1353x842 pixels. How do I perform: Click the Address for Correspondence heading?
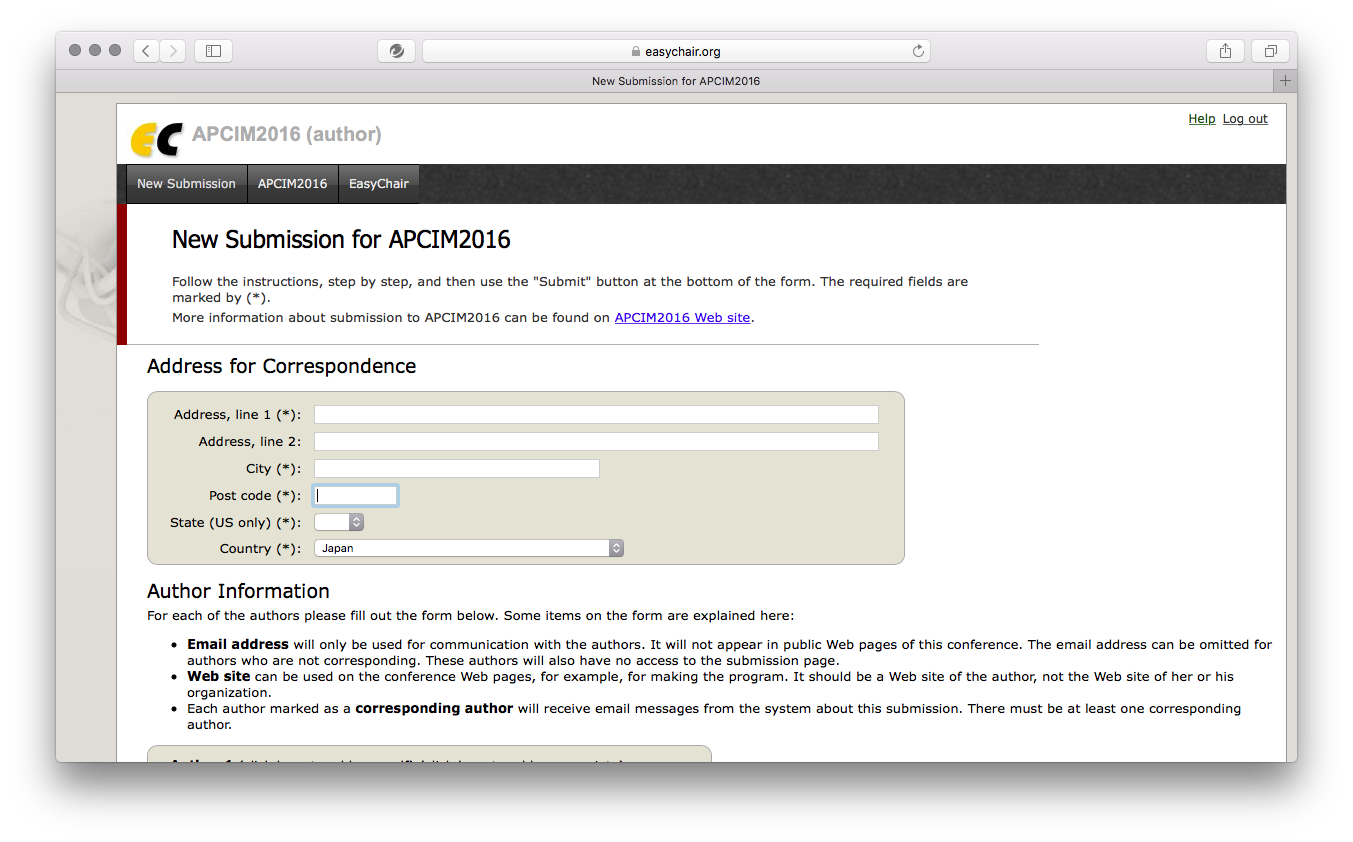pyautogui.click(x=281, y=366)
